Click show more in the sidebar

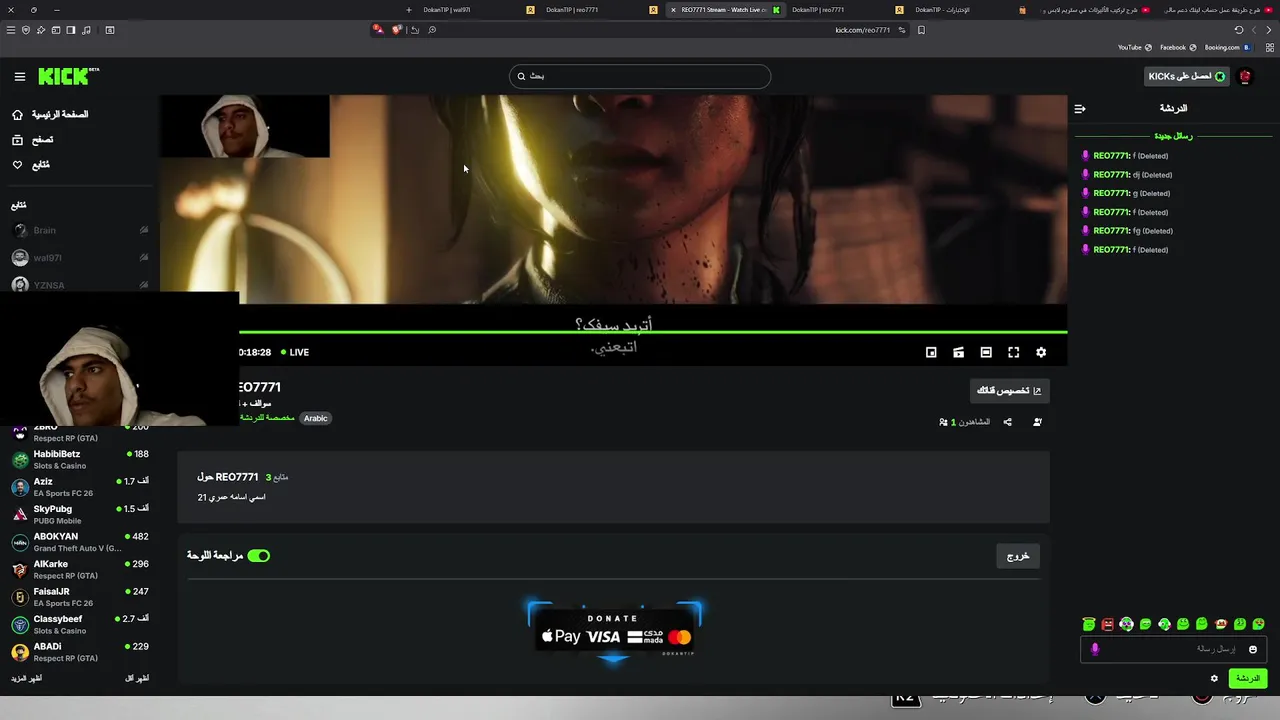point(27,678)
